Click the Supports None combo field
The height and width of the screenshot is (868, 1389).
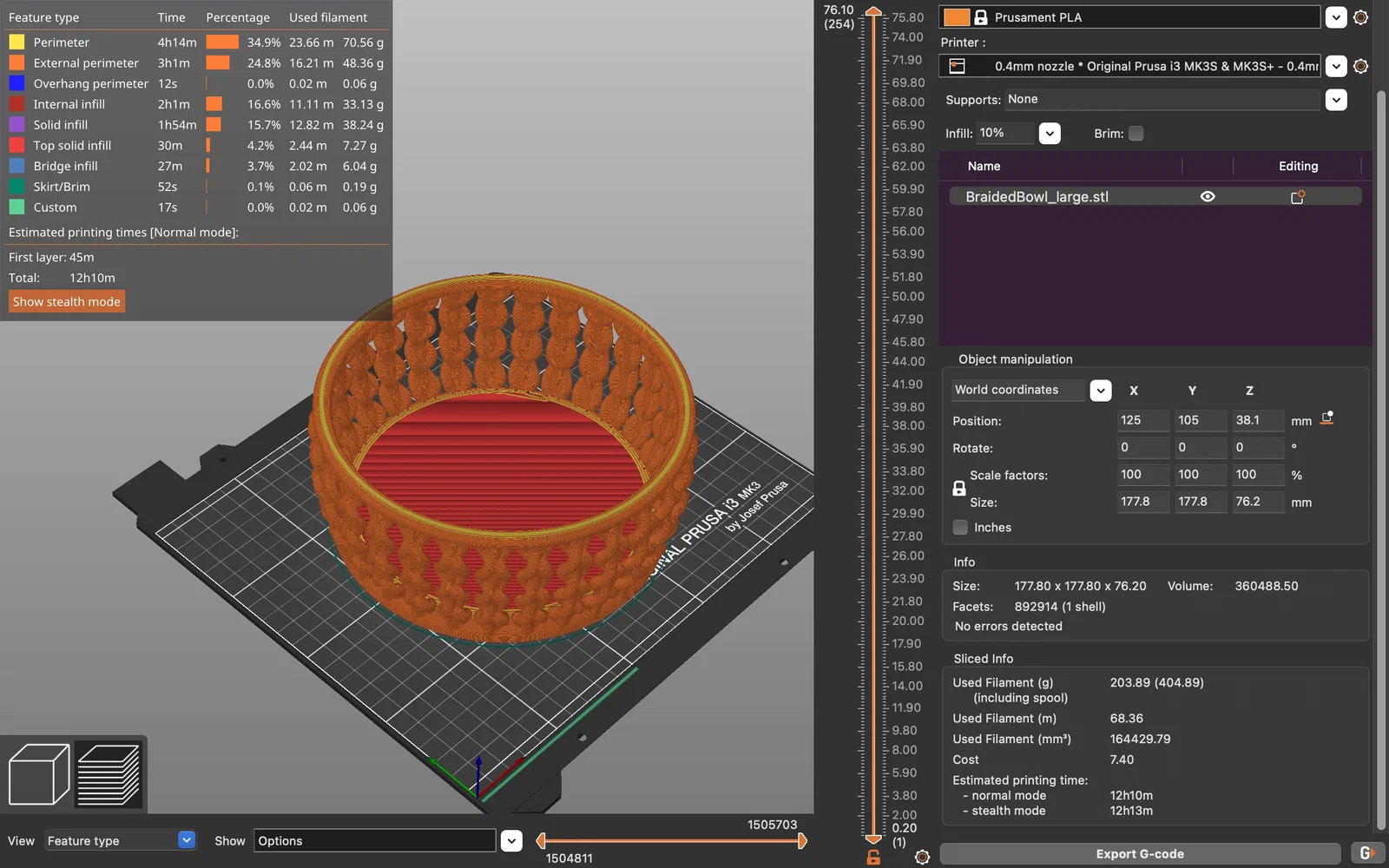[x=1163, y=100]
